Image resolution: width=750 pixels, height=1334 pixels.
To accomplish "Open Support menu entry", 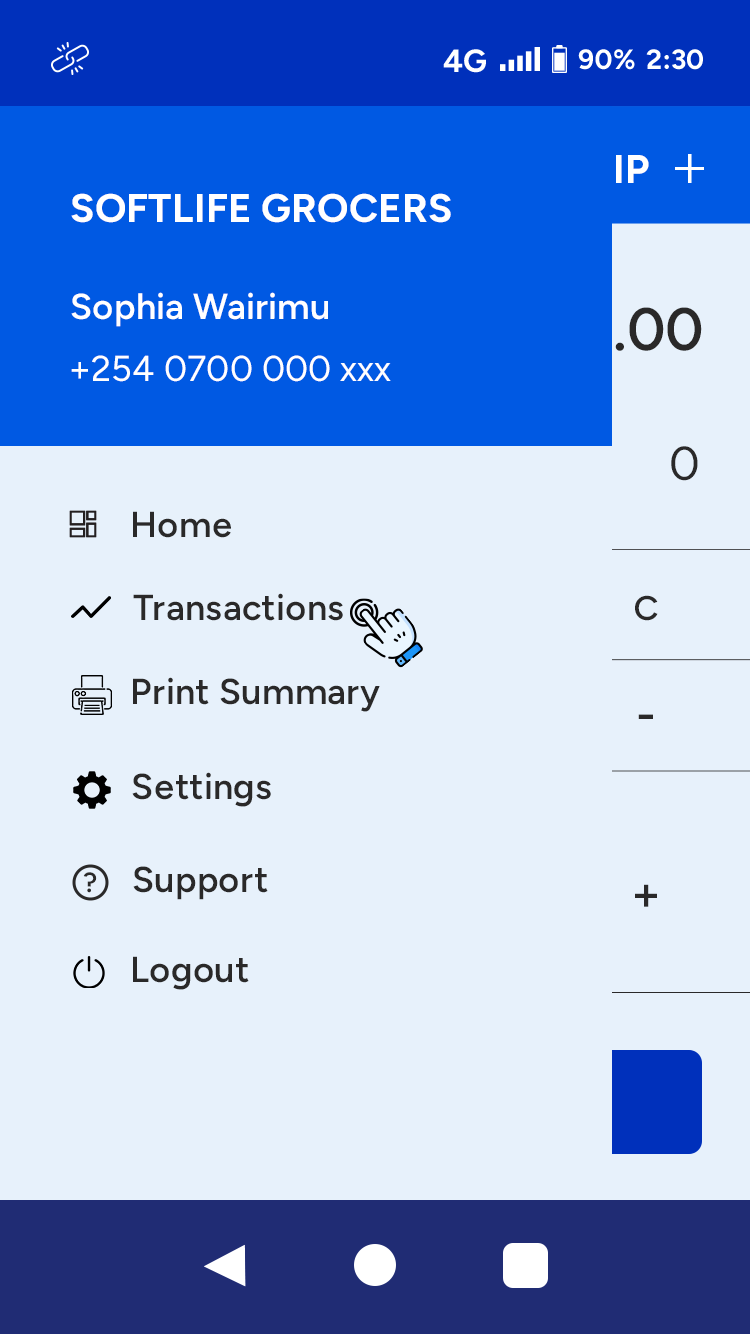I will pyautogui.click(x=200, y=881).
